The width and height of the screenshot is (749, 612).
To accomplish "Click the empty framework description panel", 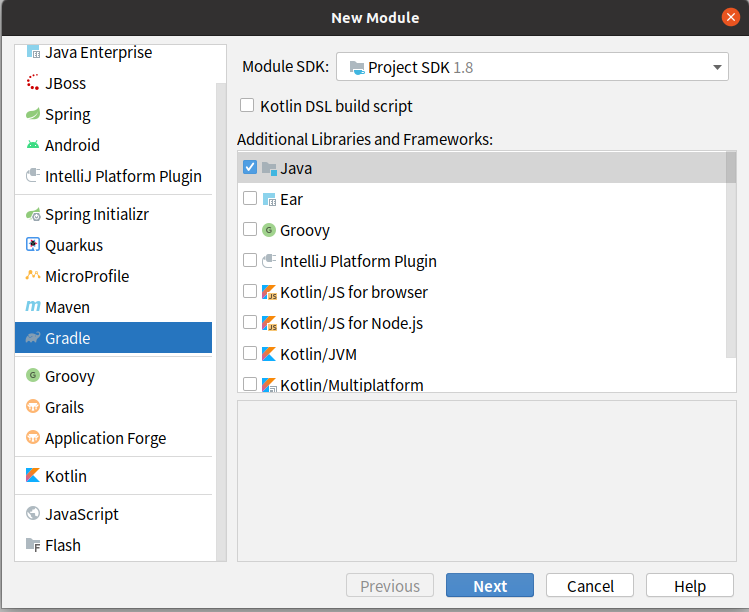I will tap(487, 481).
